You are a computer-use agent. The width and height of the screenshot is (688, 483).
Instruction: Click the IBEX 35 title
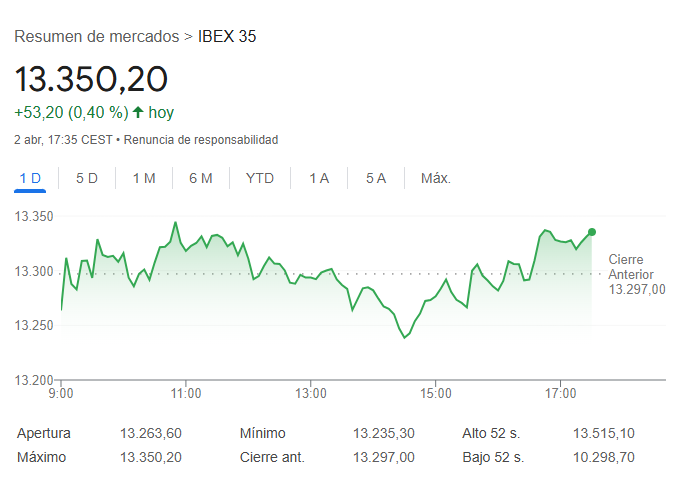228,37
